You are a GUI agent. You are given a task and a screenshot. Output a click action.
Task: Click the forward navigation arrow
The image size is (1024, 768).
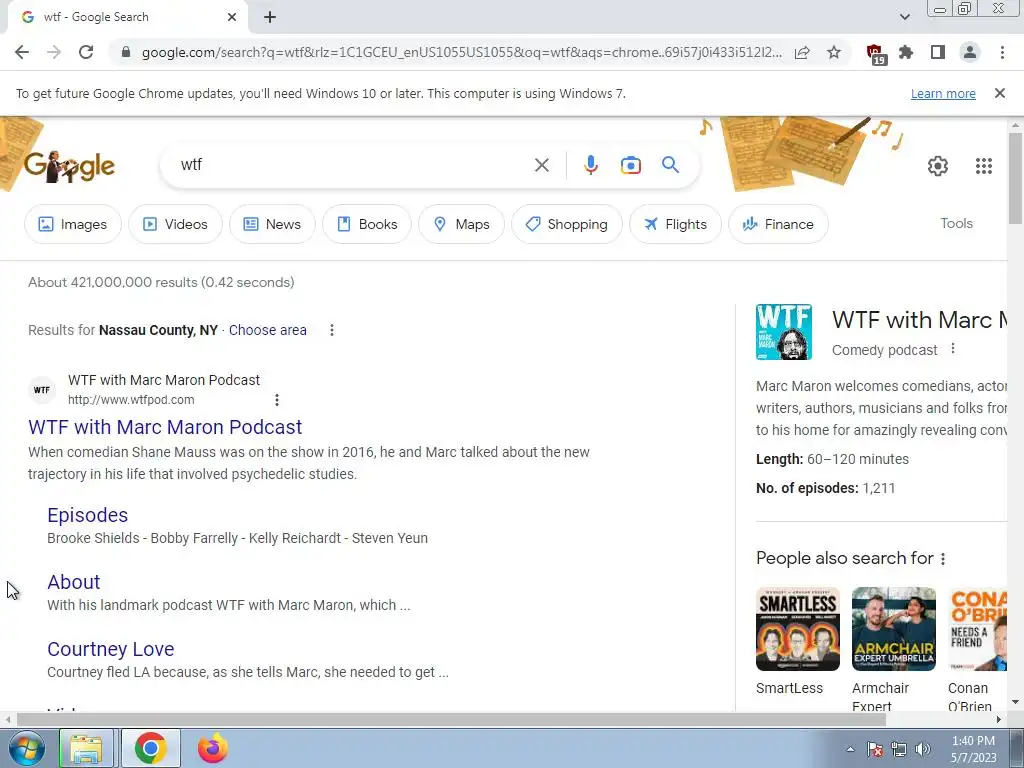tap(54, 52)
